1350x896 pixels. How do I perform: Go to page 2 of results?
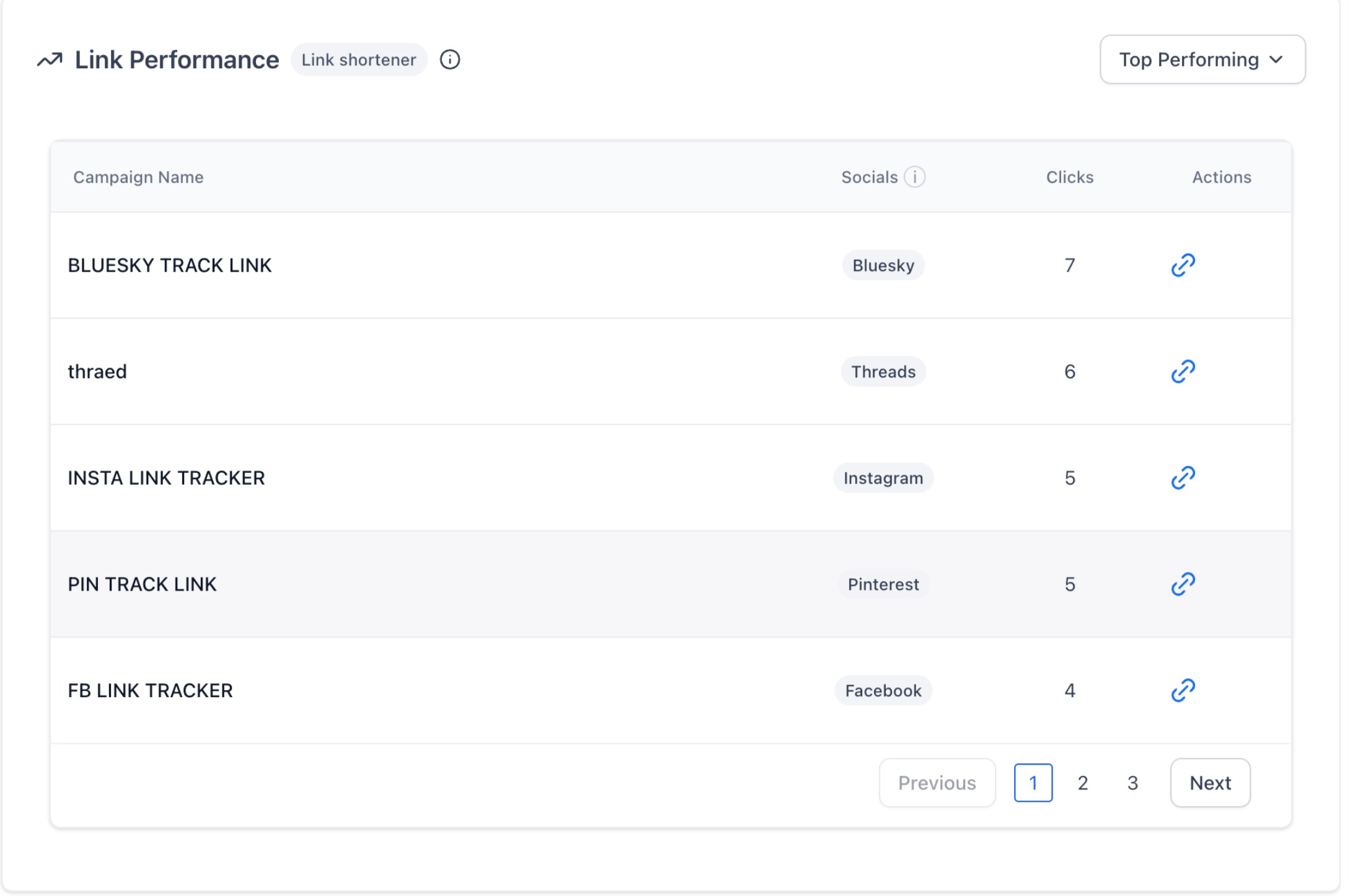click(1083, 783)
